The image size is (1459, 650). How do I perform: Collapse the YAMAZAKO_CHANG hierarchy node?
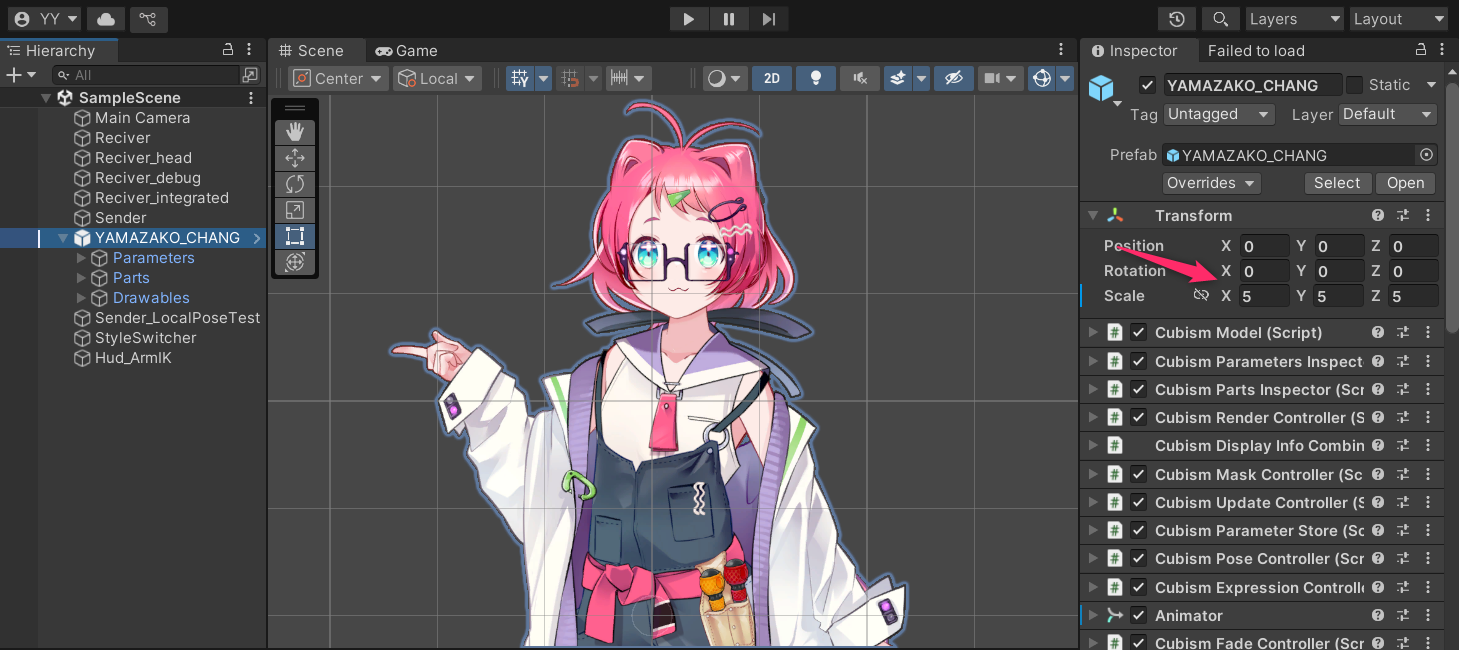click(x=64, y=238)
